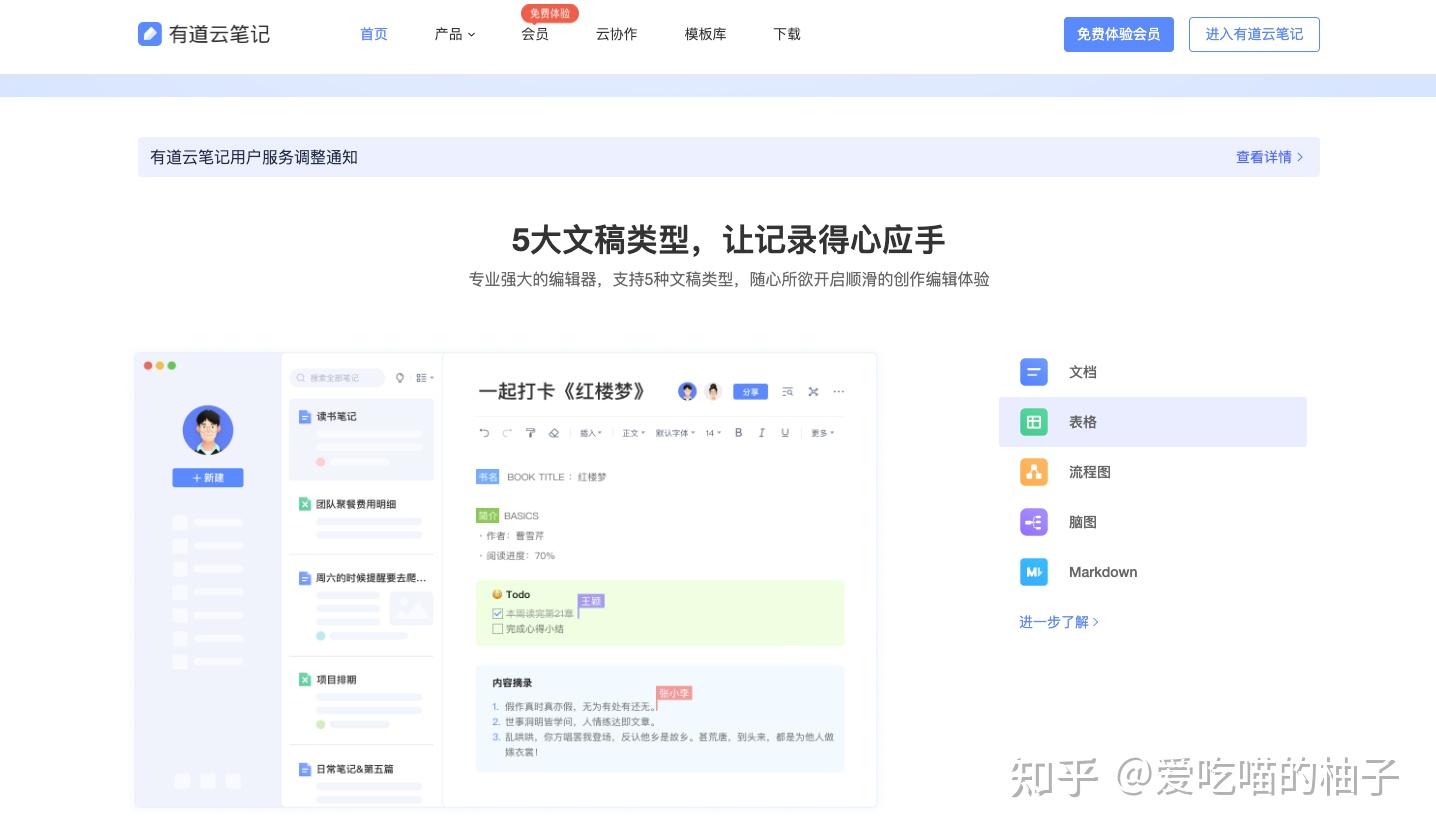The height and width of the screenshot is (835, 1436).
Task: Uncheck the 本周读完第21章 todo checkbox
Action: click(497, 613)
